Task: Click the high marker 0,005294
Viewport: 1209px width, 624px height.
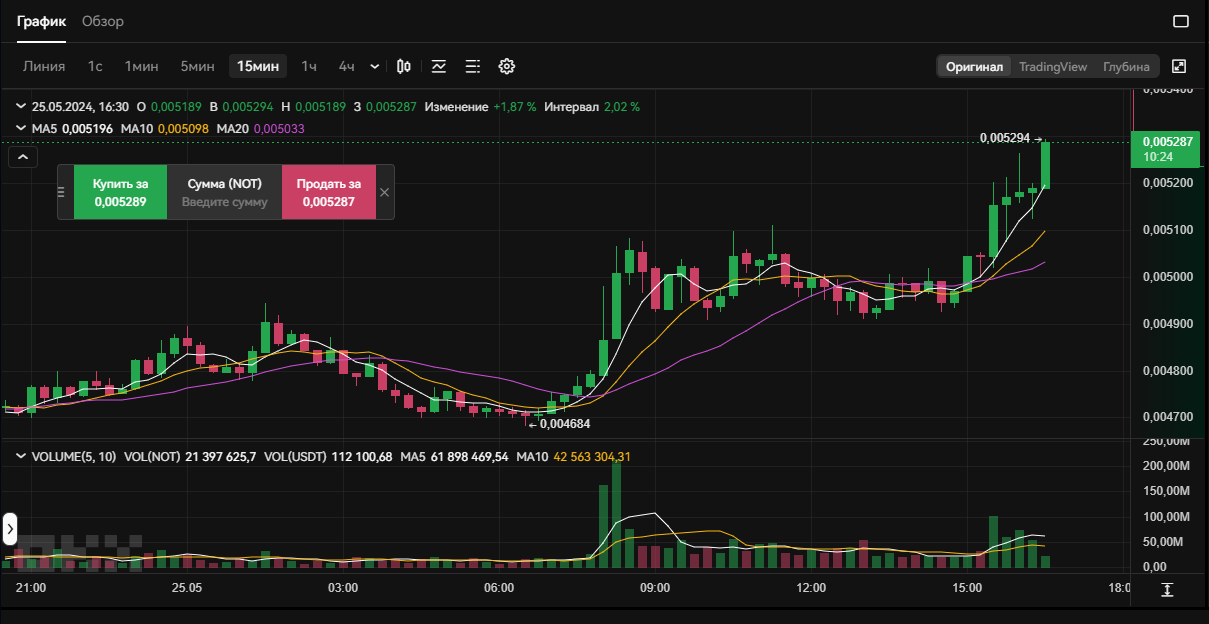Action: [1005, 138]
